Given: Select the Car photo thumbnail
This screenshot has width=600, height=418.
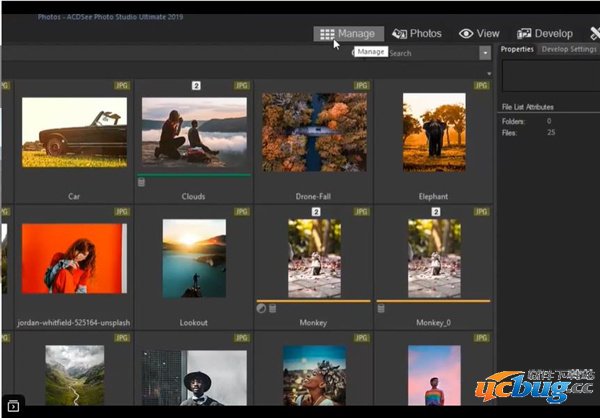Looking at the screenshot, I should coord(74,132).
